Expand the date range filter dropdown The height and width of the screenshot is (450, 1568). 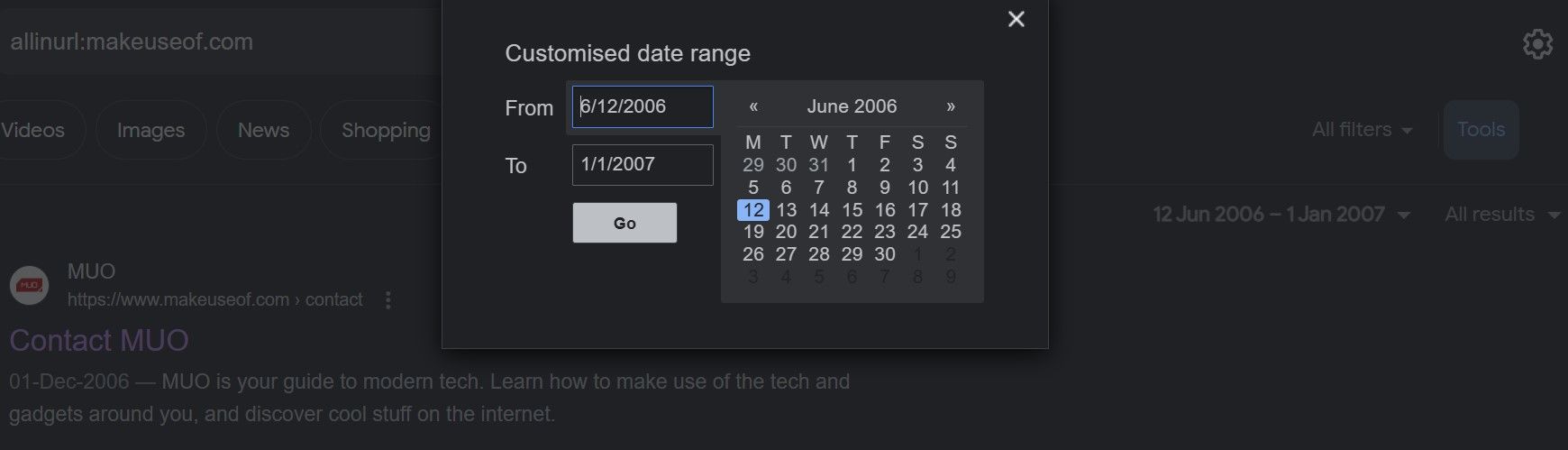[1281, 215]
